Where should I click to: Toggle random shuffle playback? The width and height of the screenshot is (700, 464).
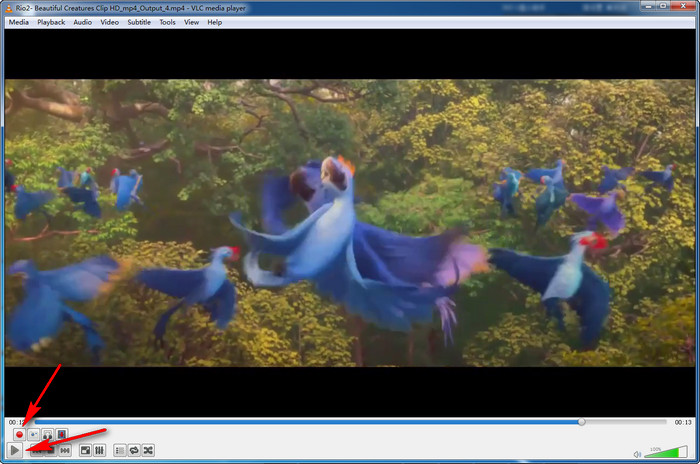coord(148,451)
